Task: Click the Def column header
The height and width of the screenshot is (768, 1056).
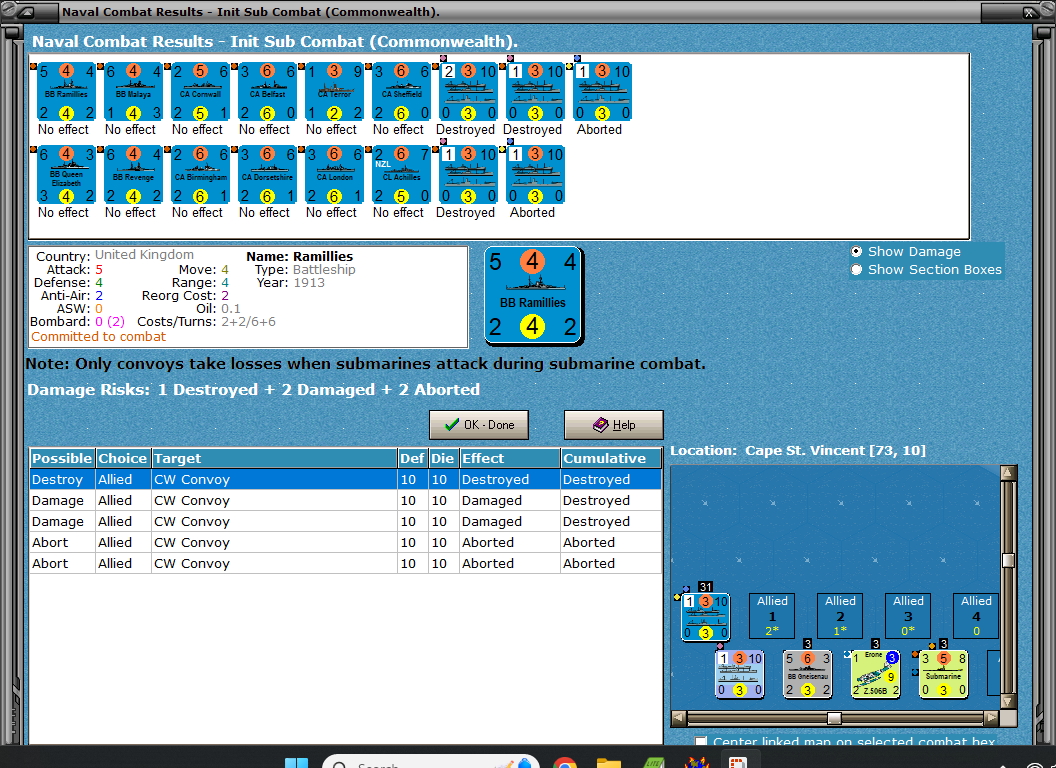Action: click(x=412, y=458)
